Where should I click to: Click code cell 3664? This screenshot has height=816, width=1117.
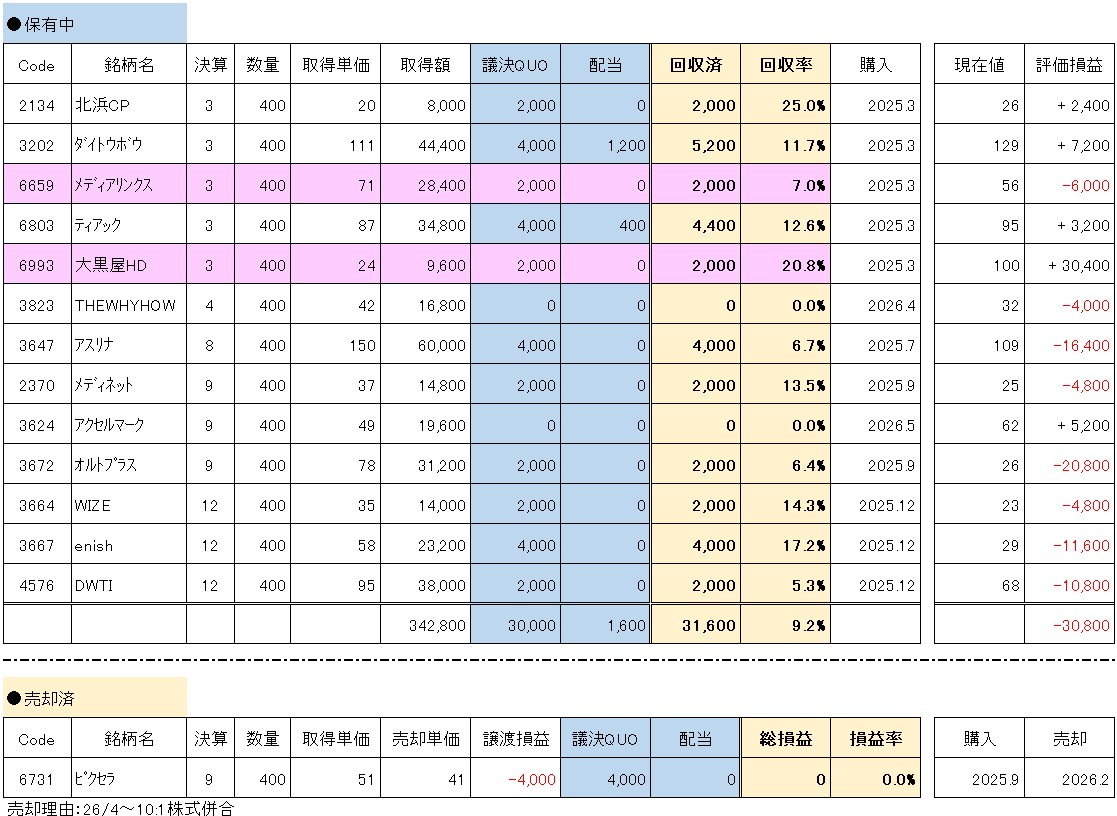point(37,505)
